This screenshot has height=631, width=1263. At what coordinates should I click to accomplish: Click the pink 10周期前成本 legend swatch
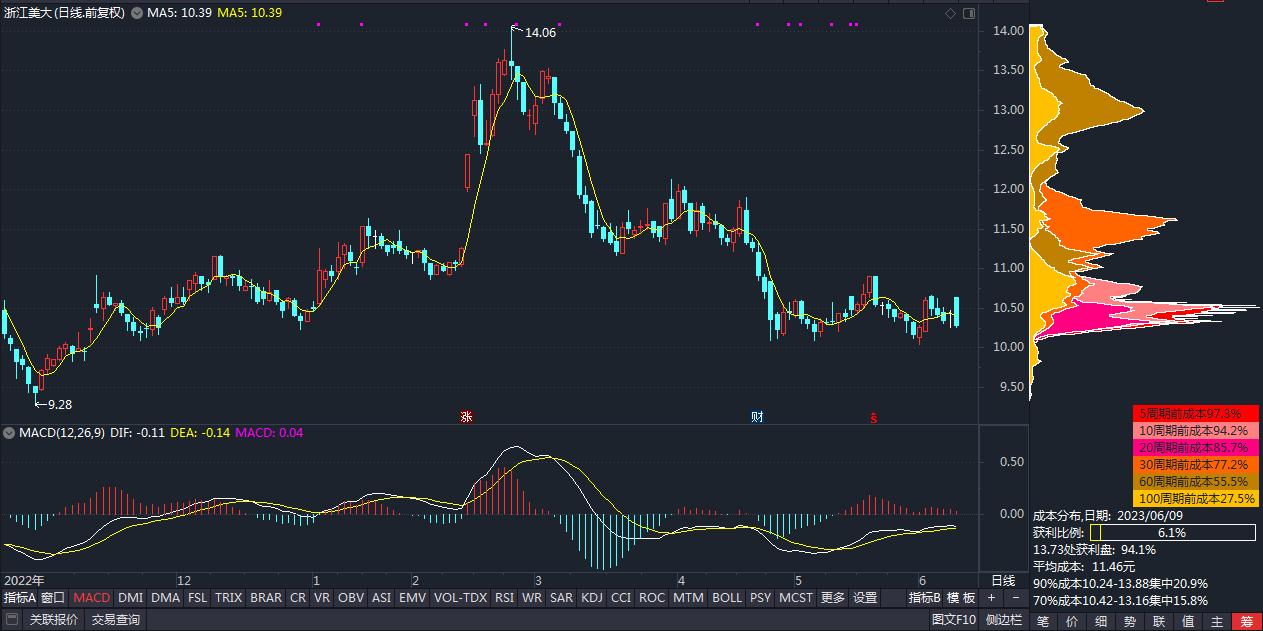(x=1194, y=430)
